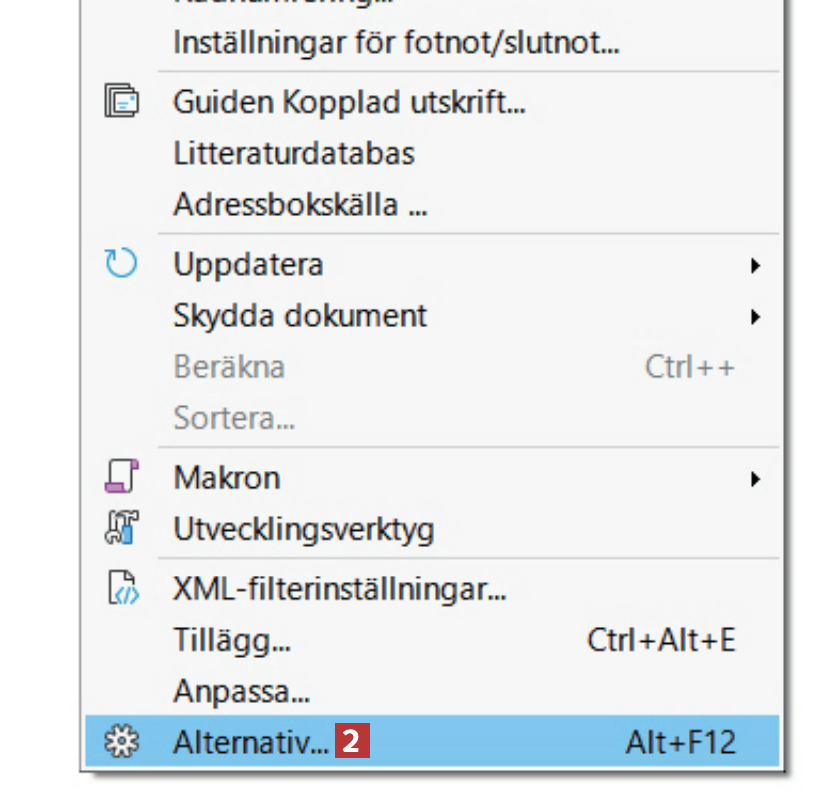Click the red number 2 marker
The width and height of the screenshot is (838, 796).
[352, 742]
